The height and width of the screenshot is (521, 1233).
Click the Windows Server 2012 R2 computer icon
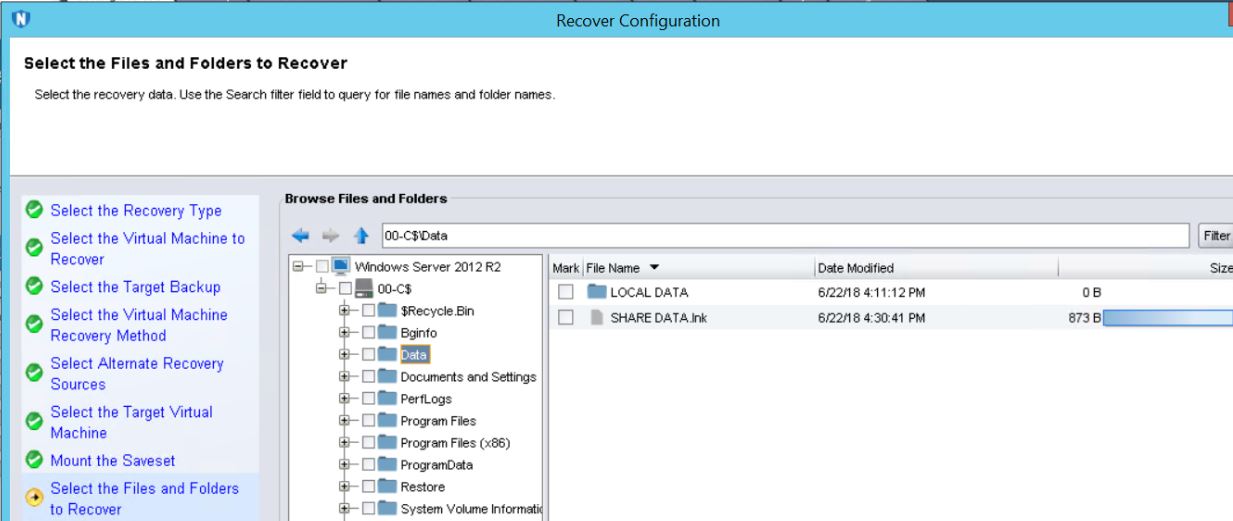click(x=341, y=266)
